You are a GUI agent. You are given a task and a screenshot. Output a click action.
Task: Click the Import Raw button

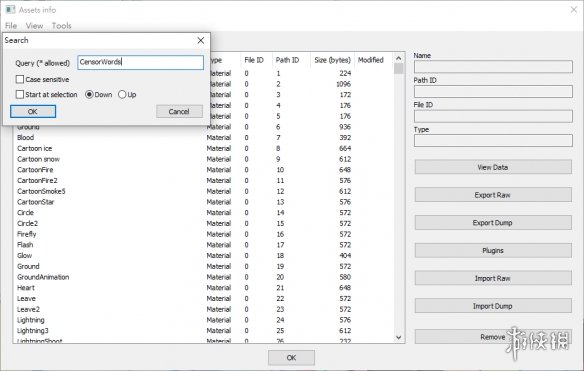pyautogui.click(x=493, y=278)
